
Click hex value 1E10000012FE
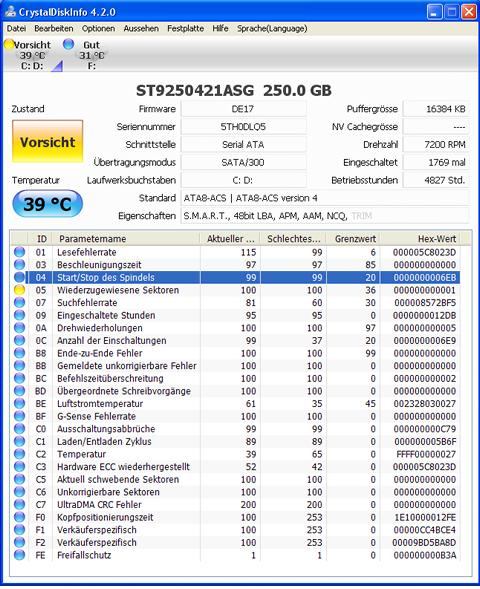425,517
